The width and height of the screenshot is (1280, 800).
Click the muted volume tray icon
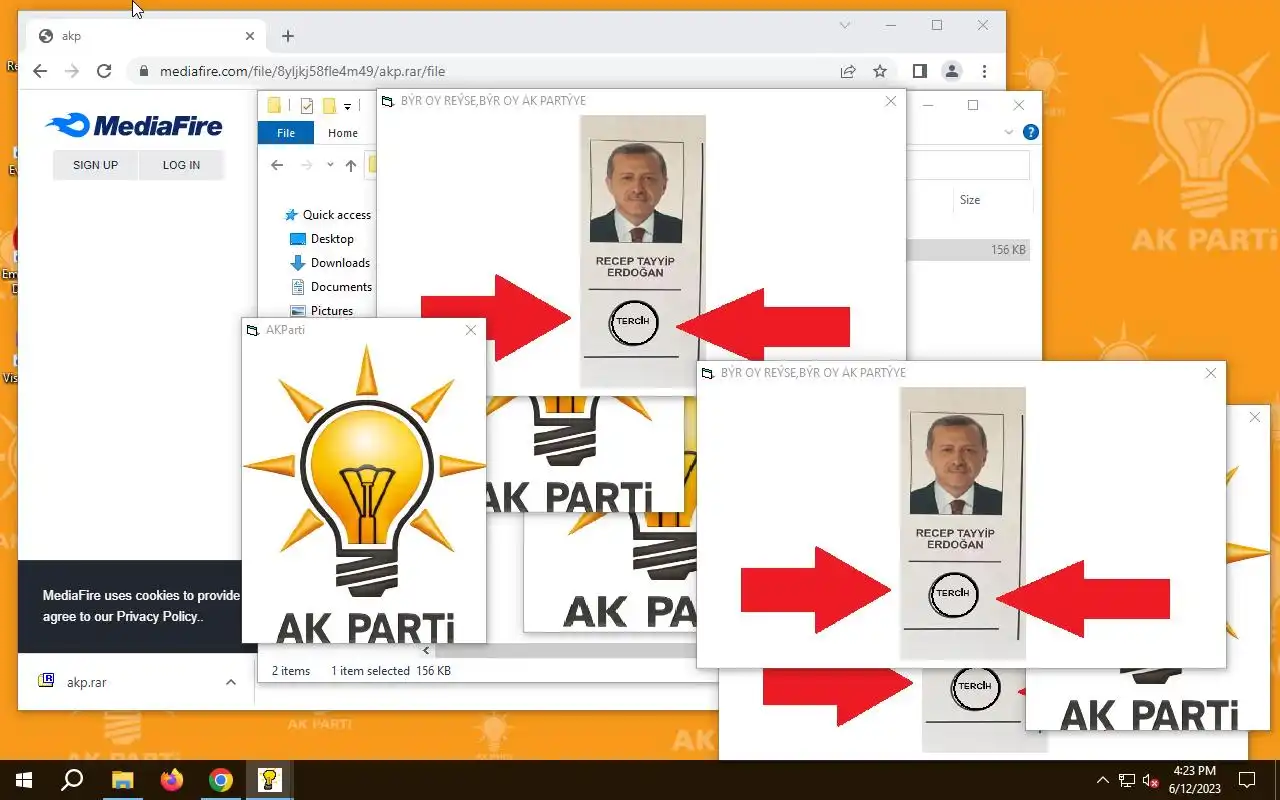coord(1151,780)
